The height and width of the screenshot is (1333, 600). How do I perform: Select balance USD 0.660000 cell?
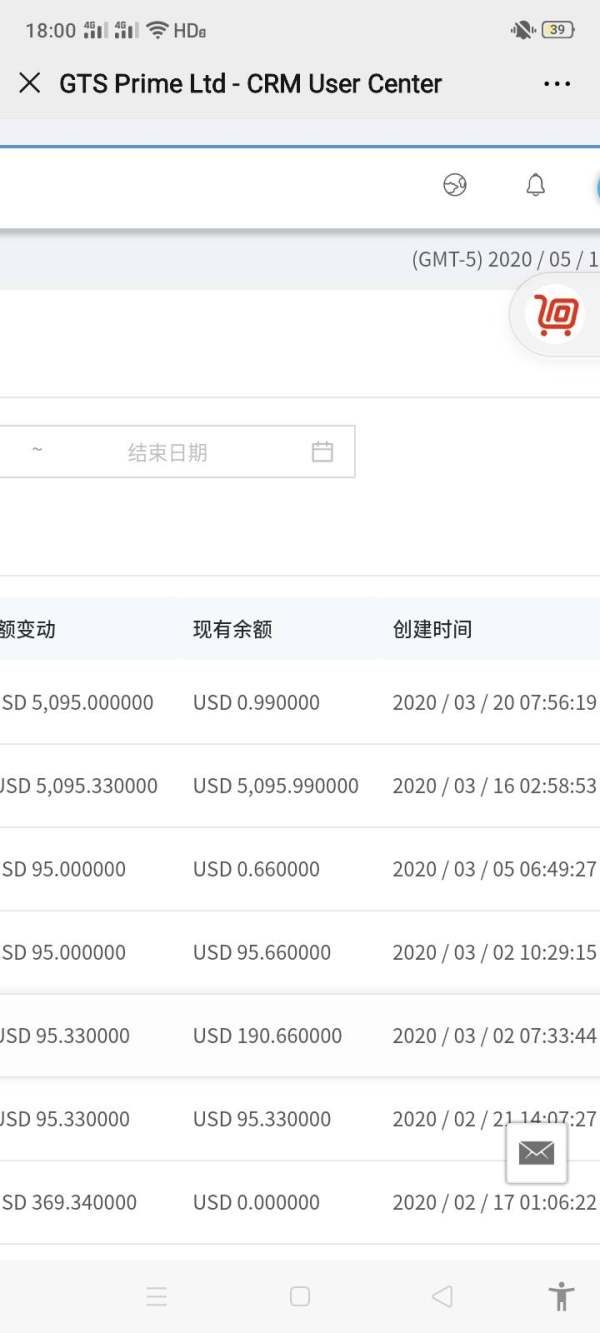pyautogui.click(x=256, y=869)
